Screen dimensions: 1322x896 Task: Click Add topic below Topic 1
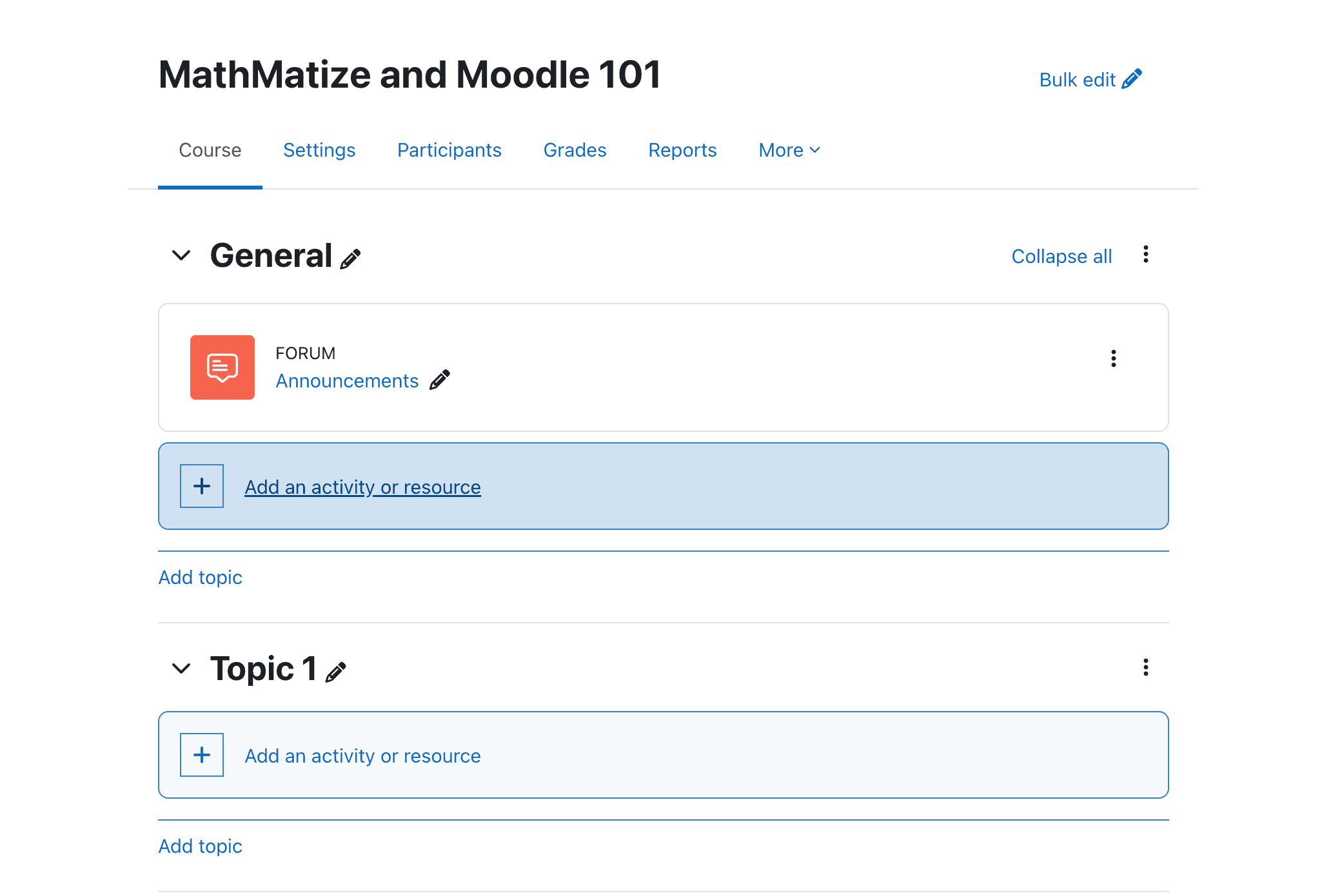pyautogui.click(x=201, y=846)
